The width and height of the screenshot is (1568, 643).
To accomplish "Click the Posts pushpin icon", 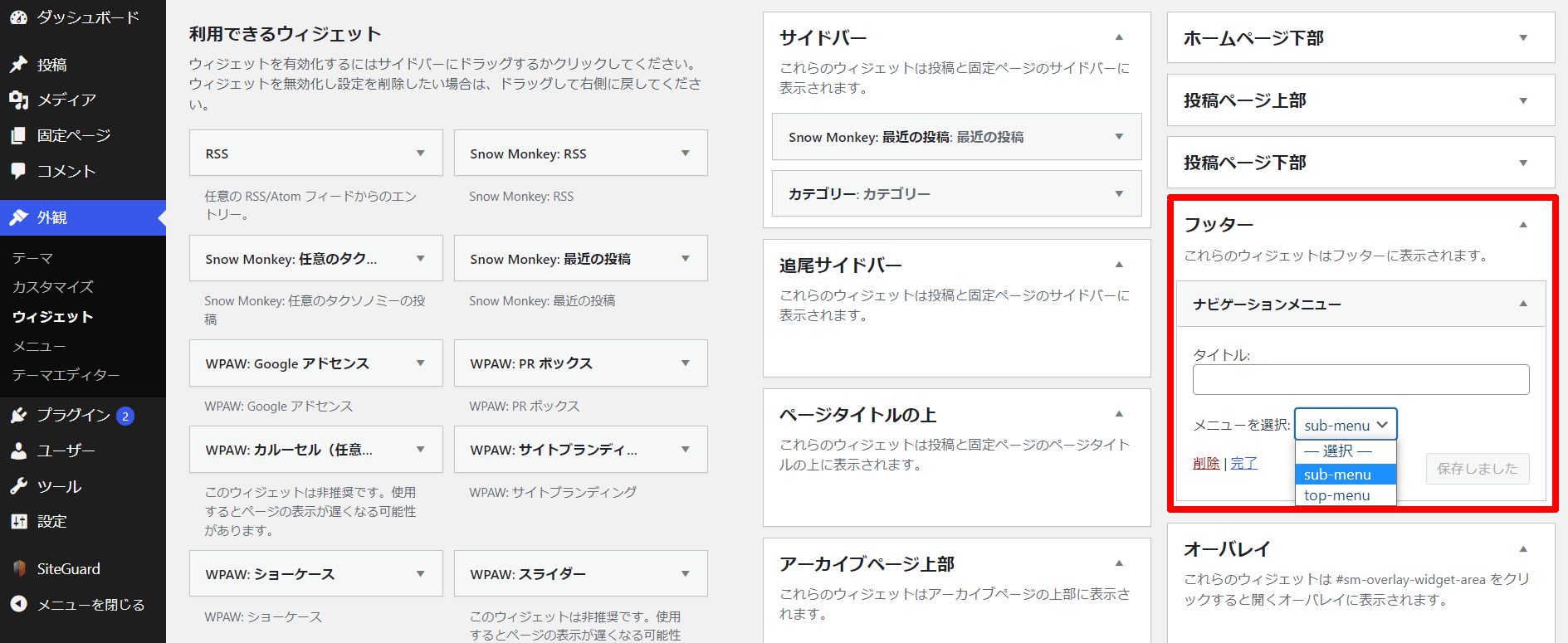I will (18, 65).
